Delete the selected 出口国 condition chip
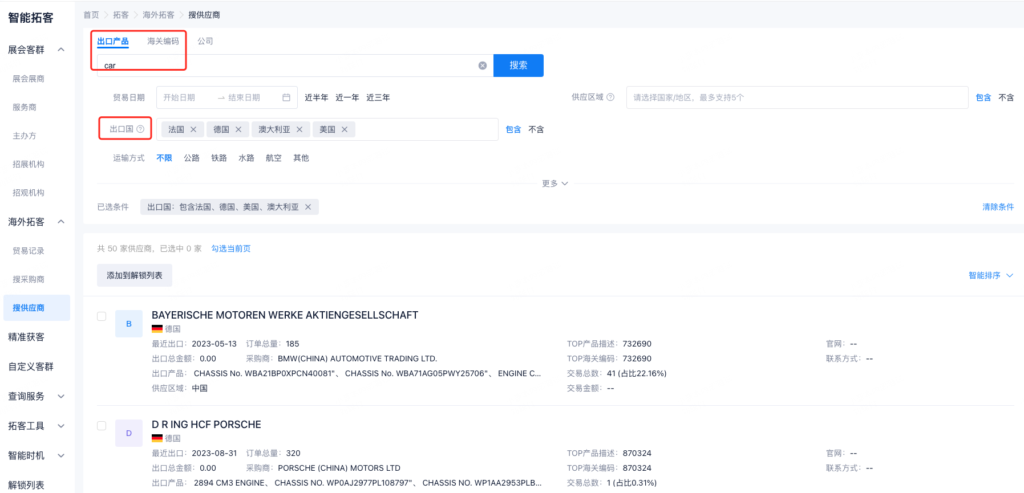Image resolution: width=1024 pixels, height=493 pixels. point(309,207)
